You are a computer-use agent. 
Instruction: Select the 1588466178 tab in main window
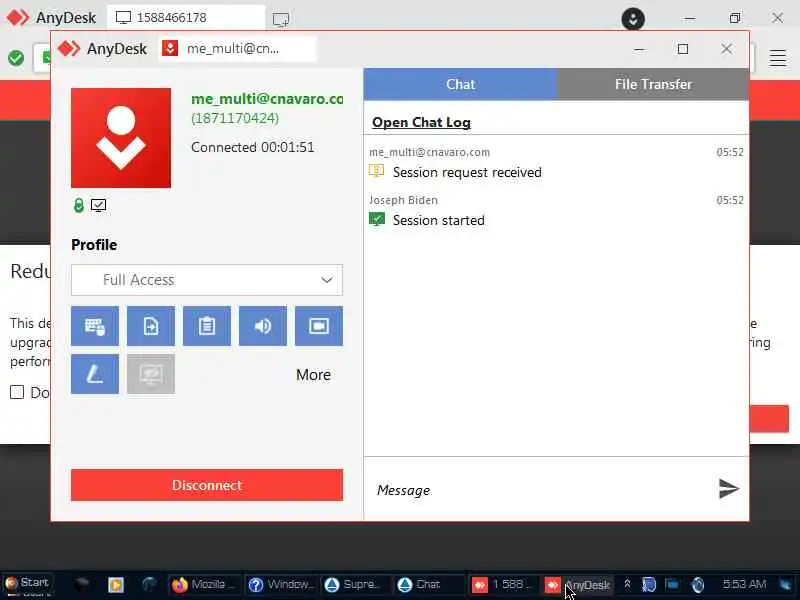[x=186, y=18]
